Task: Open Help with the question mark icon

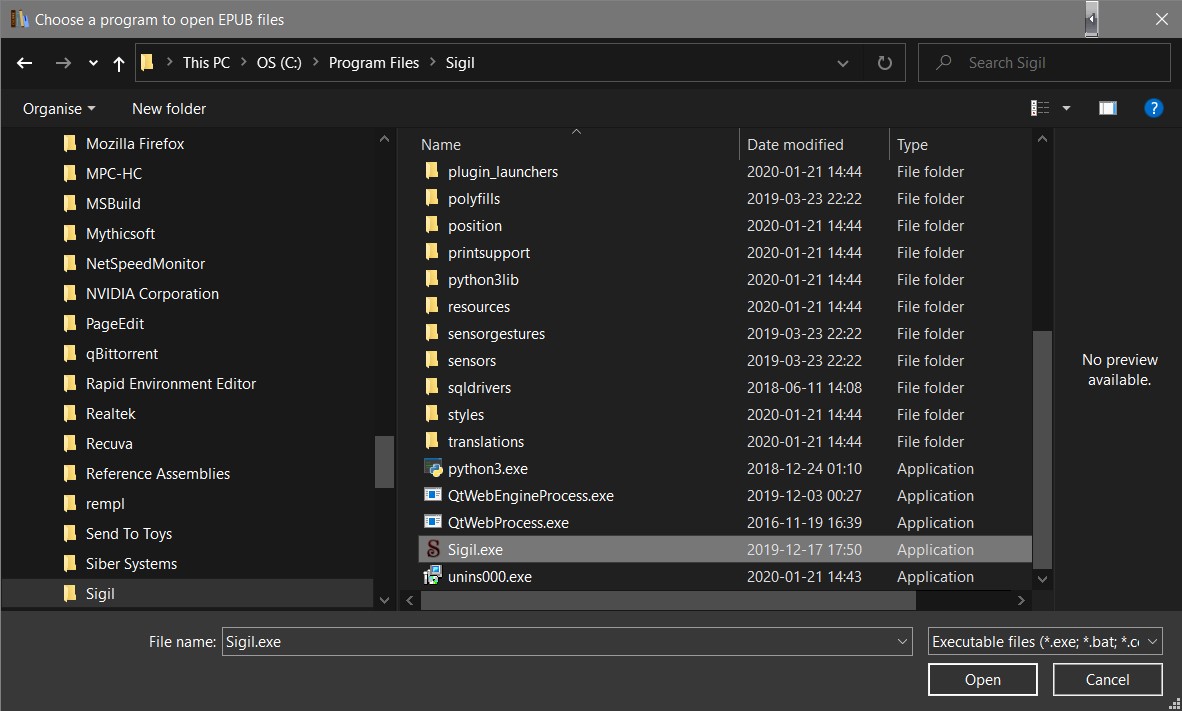Action: (x=1153, y=109)
